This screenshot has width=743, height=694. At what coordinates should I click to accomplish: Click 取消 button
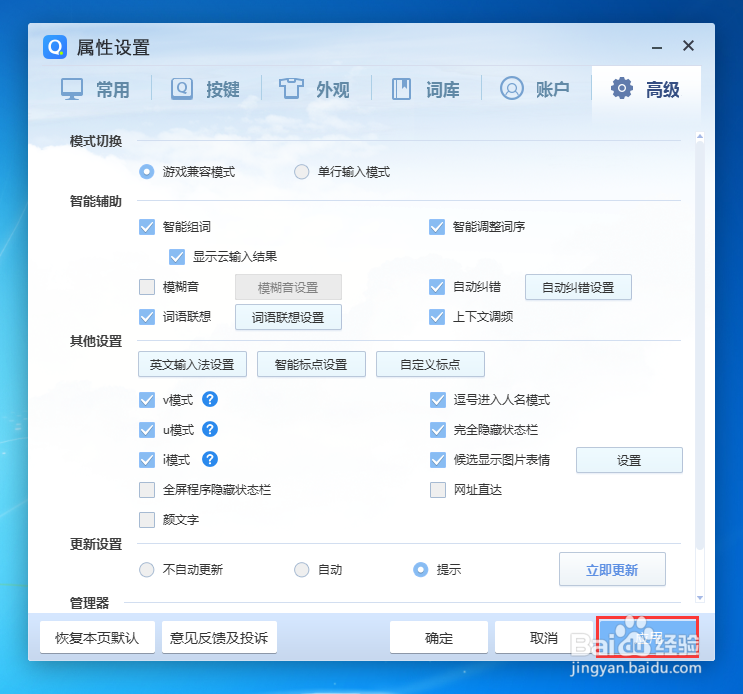(544, 638)
